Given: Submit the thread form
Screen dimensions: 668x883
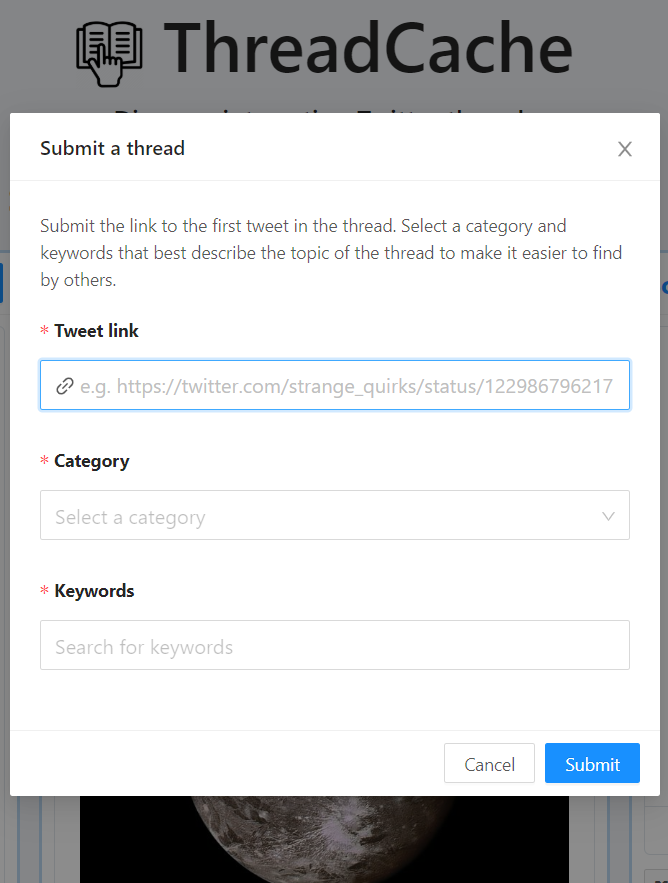Looking at the screenshot, I should point(592,764).
